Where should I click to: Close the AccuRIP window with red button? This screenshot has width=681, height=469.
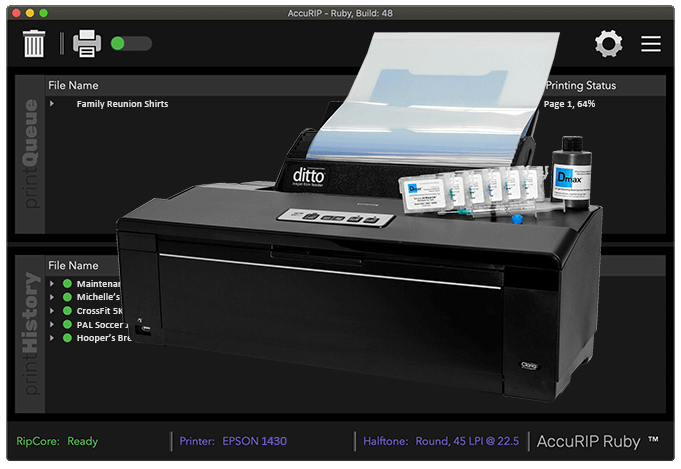17,13
